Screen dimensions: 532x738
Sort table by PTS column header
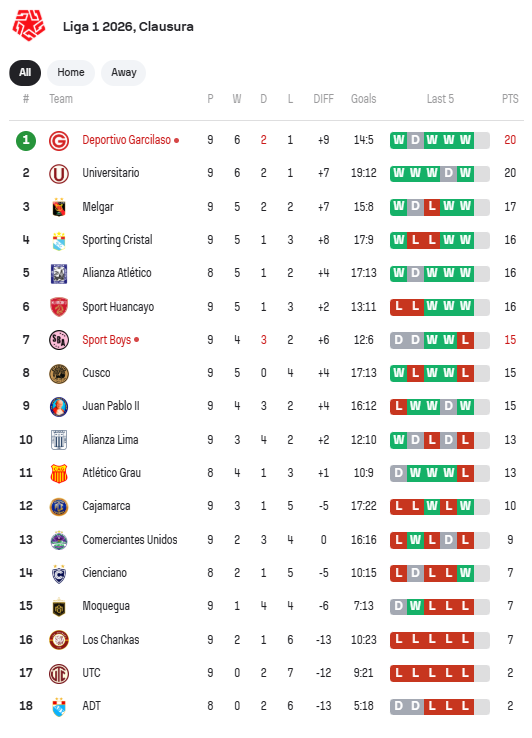510,99
